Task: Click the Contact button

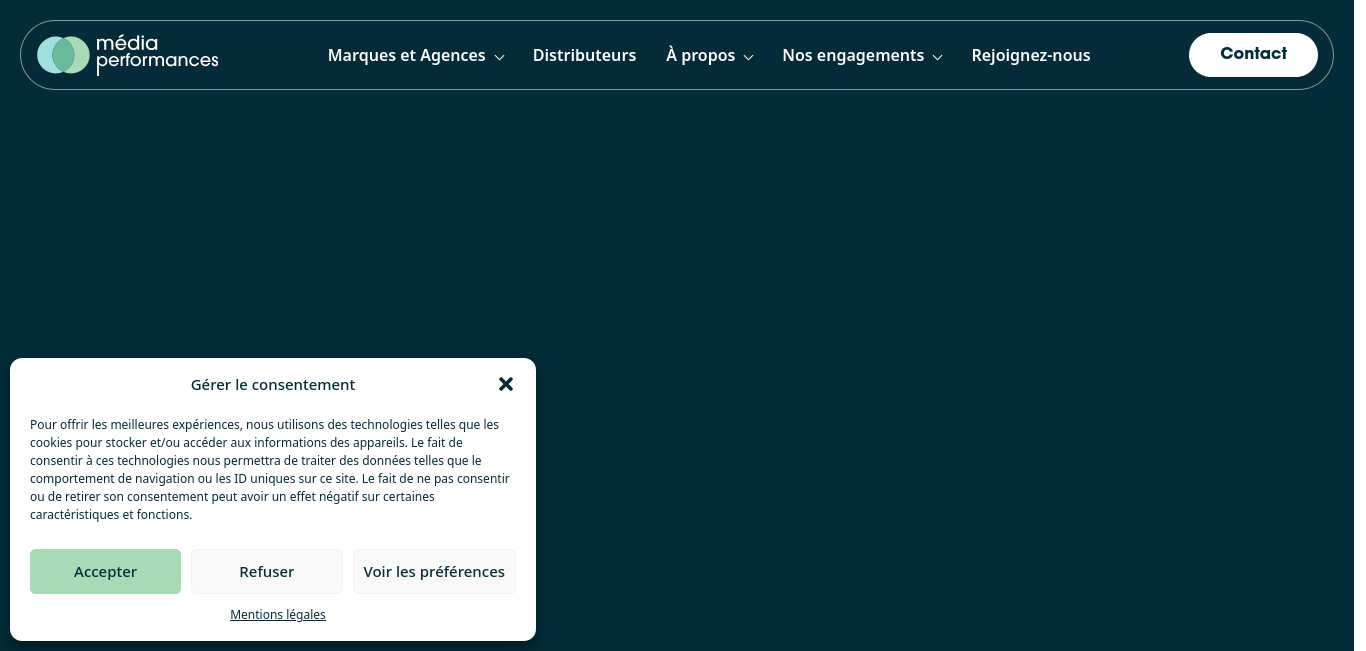Action: tap(1253, 54)
